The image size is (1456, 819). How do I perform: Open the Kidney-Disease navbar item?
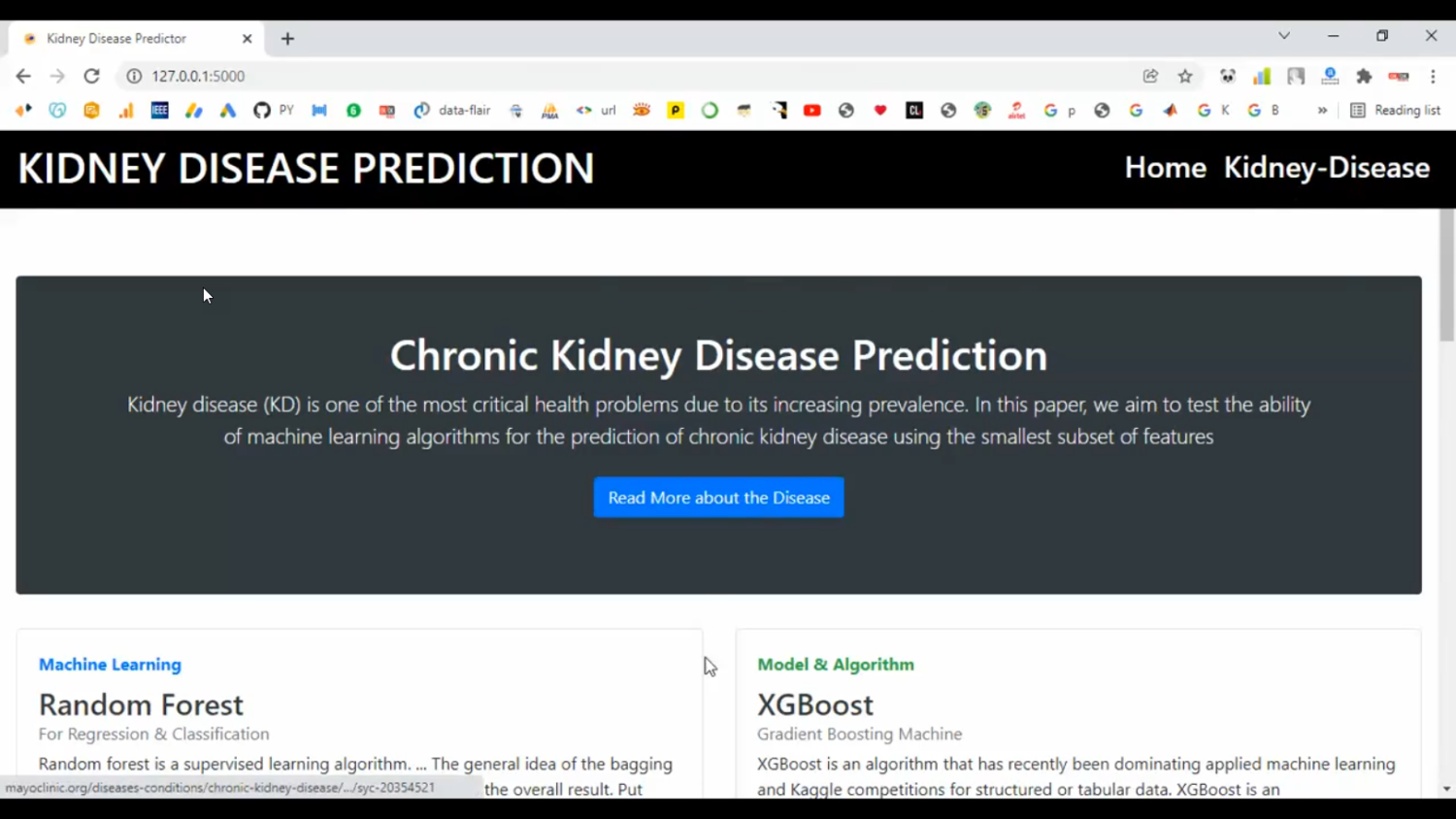(x=1326, y=168)
